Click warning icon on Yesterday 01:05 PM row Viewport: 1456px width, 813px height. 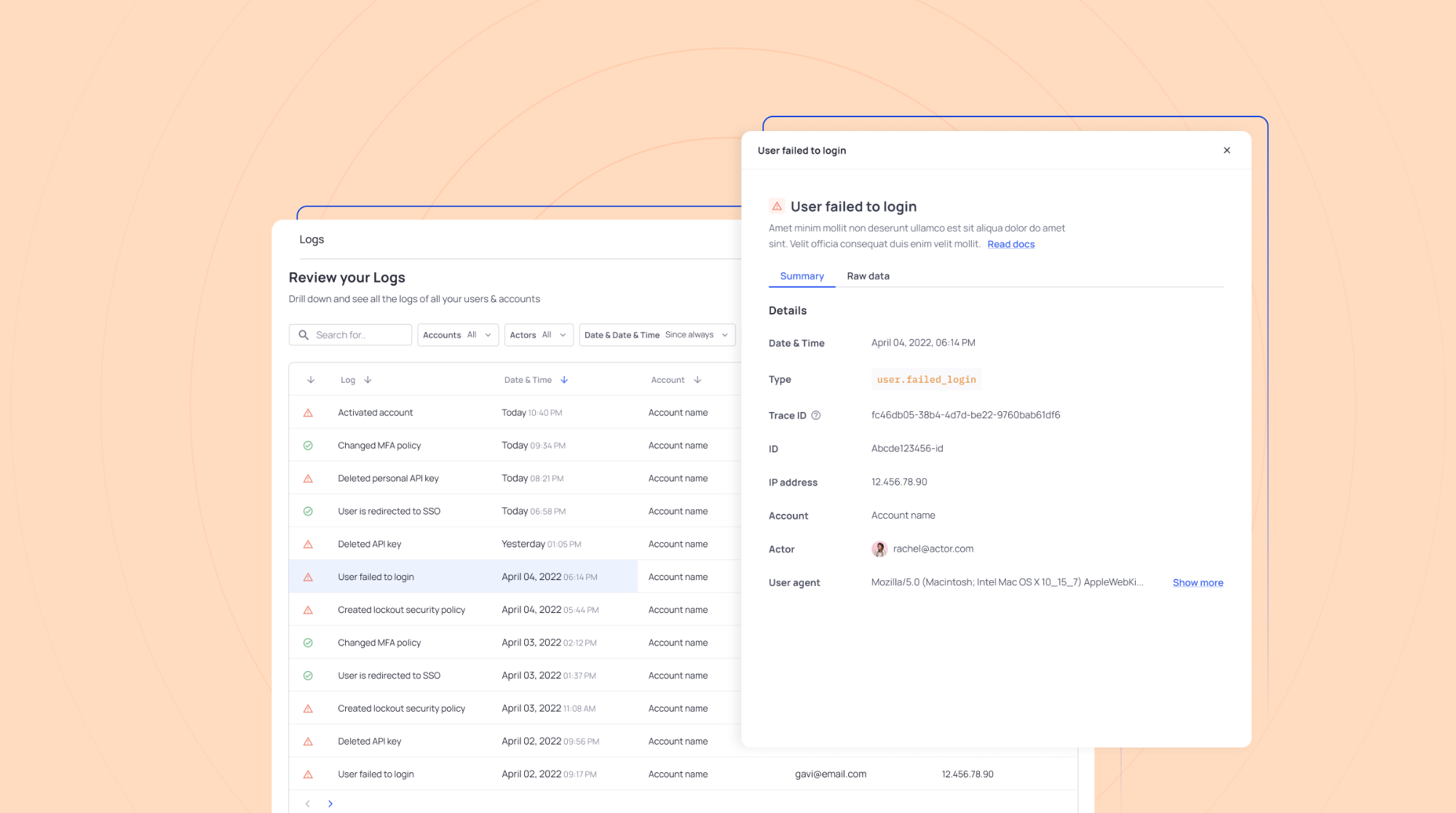pos(308,544)
